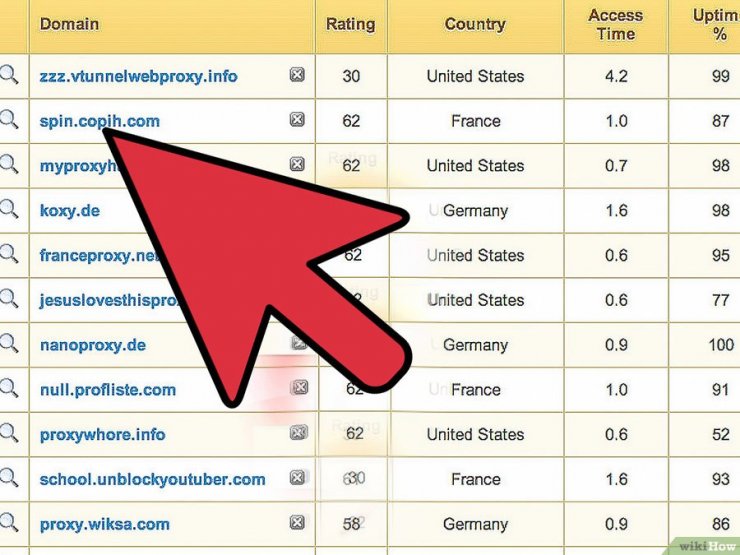Screen dimensions: 740x555
Task: Click the X icon on proxy.wiksa.com row
Action: (297, 522)
